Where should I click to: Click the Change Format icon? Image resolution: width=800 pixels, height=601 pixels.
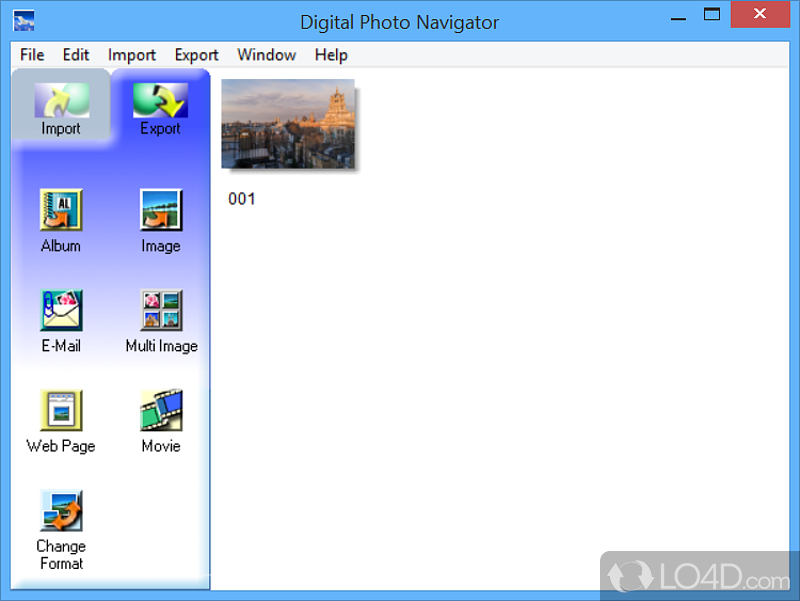(61, 511)
